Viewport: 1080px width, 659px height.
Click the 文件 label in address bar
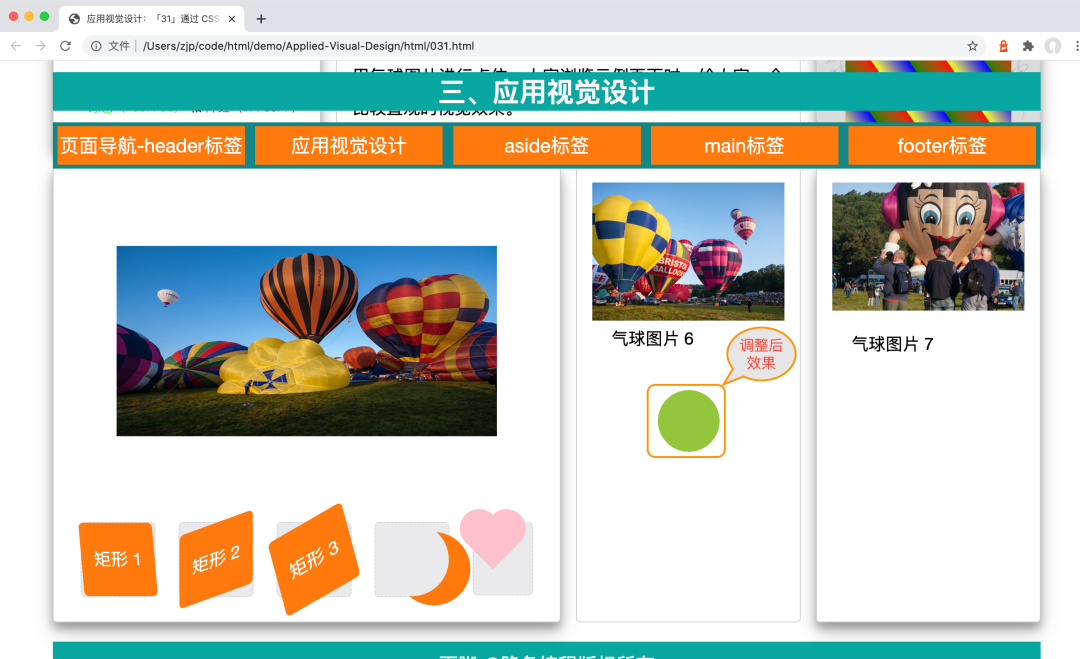click(119, 46)
